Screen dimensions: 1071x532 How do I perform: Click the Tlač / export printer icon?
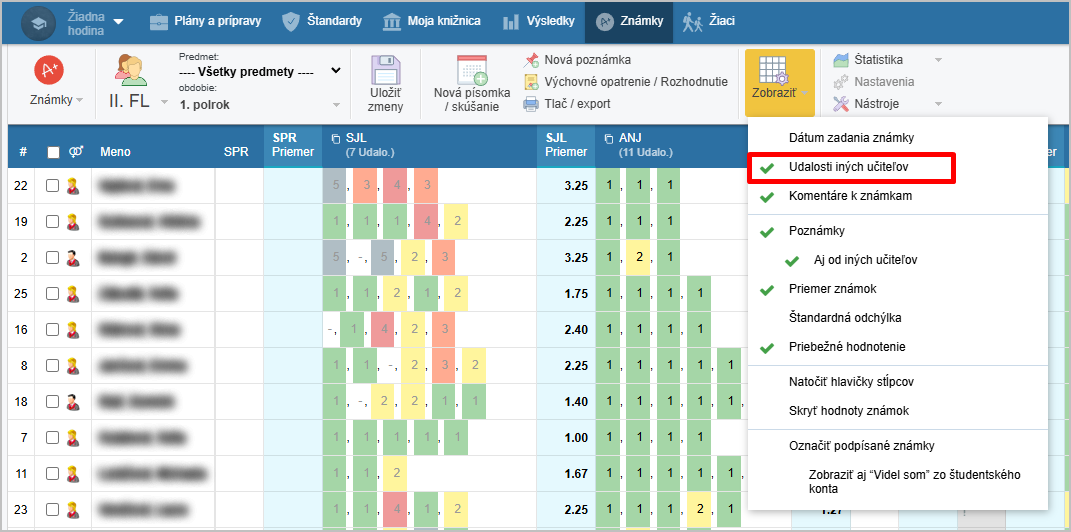(531, 104)
